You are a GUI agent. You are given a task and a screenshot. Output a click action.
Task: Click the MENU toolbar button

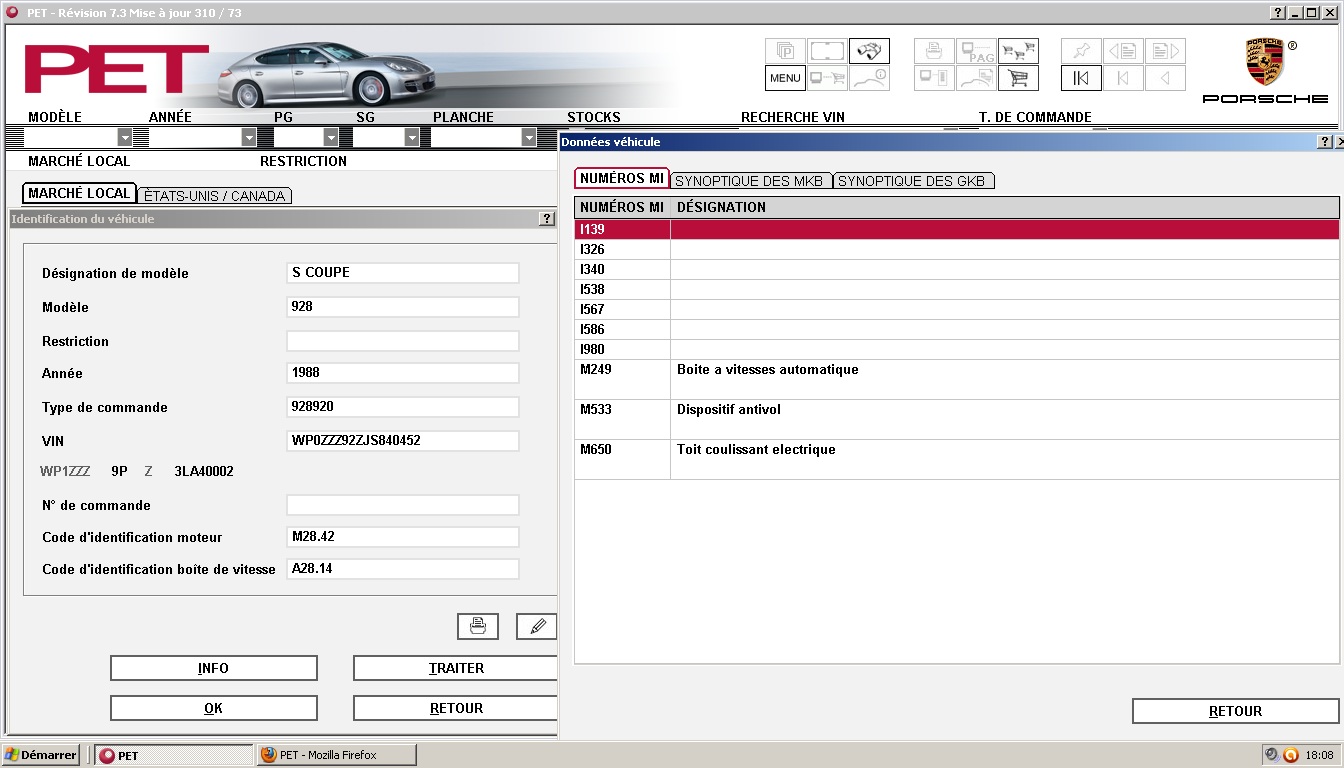(x=785, y=78)
